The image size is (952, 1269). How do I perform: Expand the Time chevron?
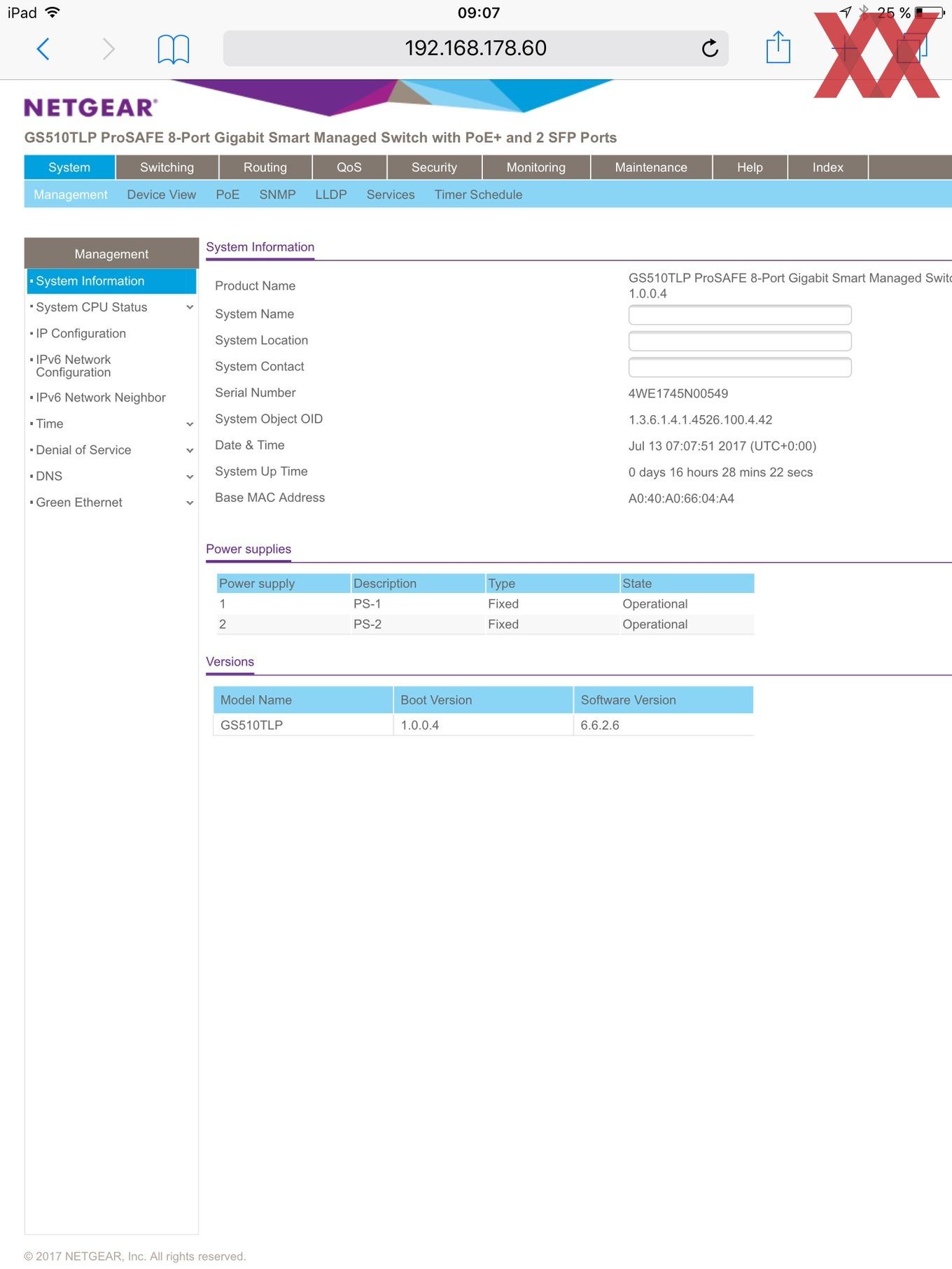click(x=190, y=424)
